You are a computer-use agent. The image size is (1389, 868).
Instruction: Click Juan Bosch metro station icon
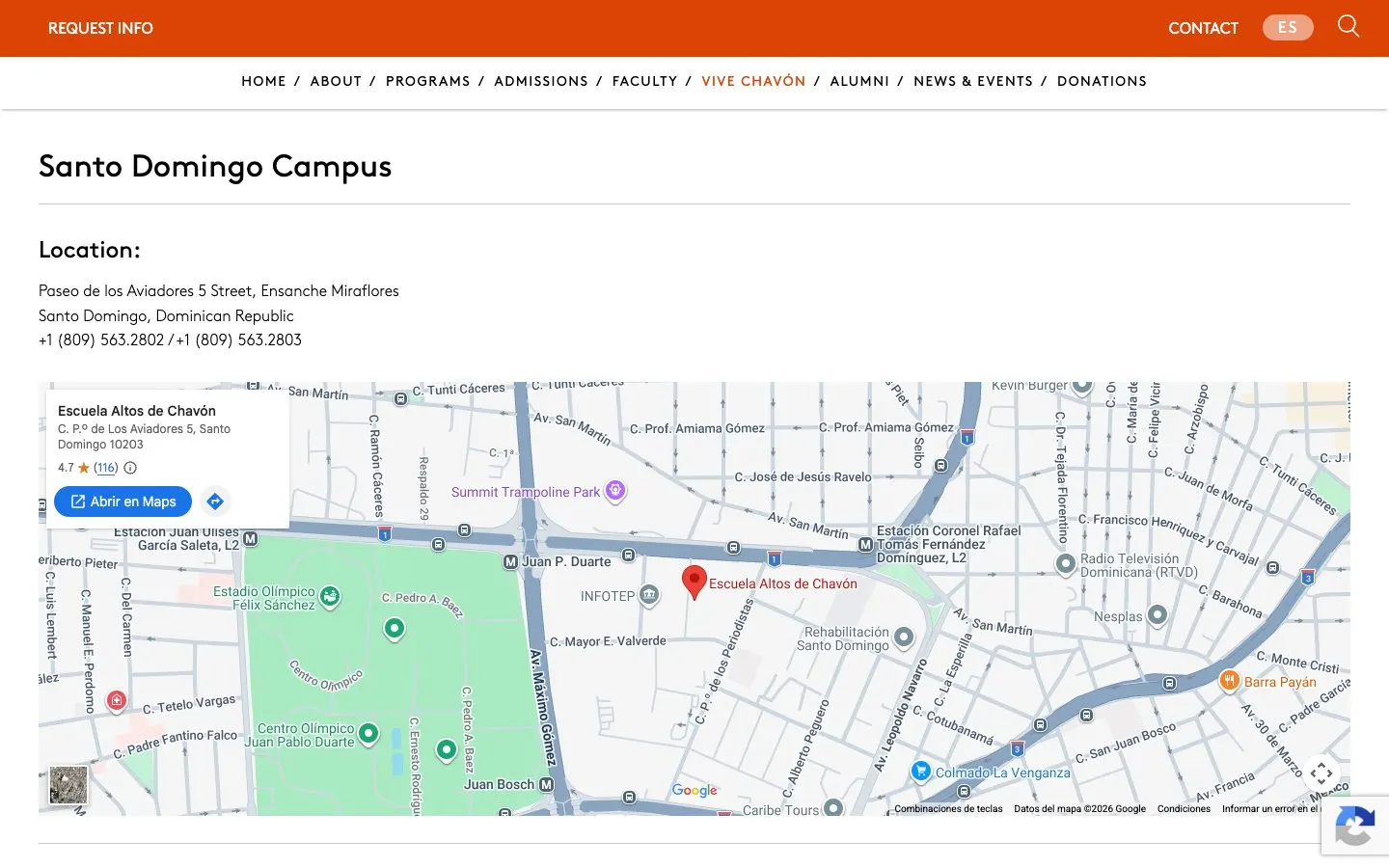546,785
